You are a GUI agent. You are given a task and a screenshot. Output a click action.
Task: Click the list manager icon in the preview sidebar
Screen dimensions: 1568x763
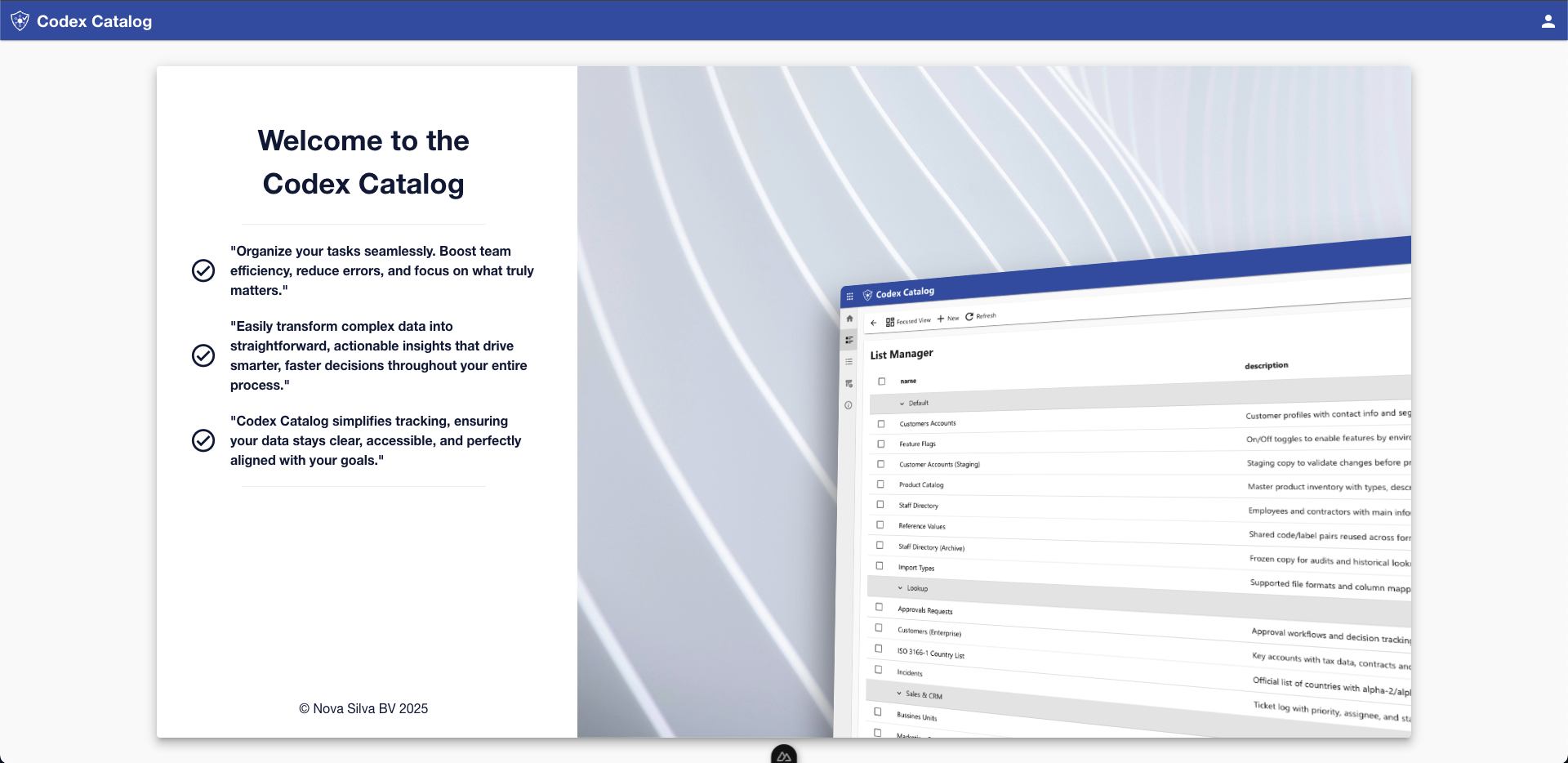click(x=849, y=340)
